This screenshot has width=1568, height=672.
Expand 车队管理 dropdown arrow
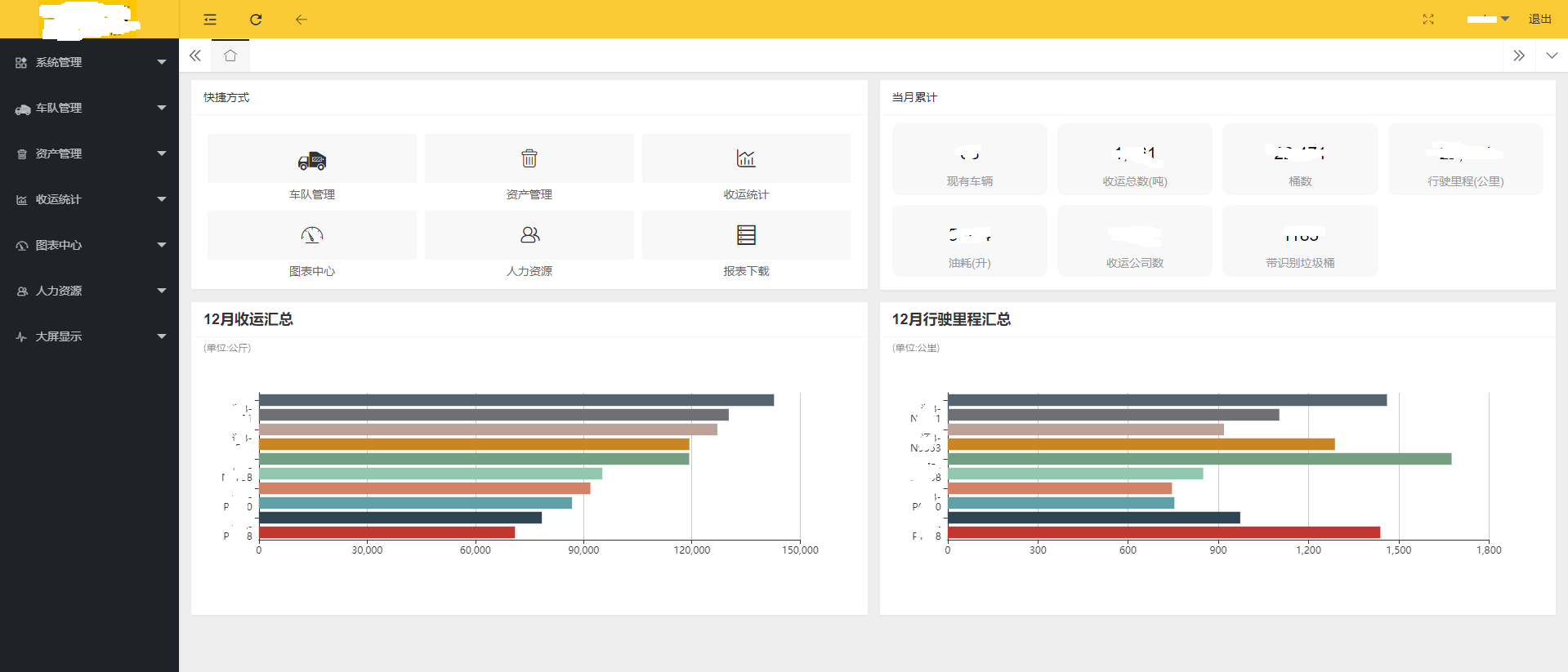[162, 108]
